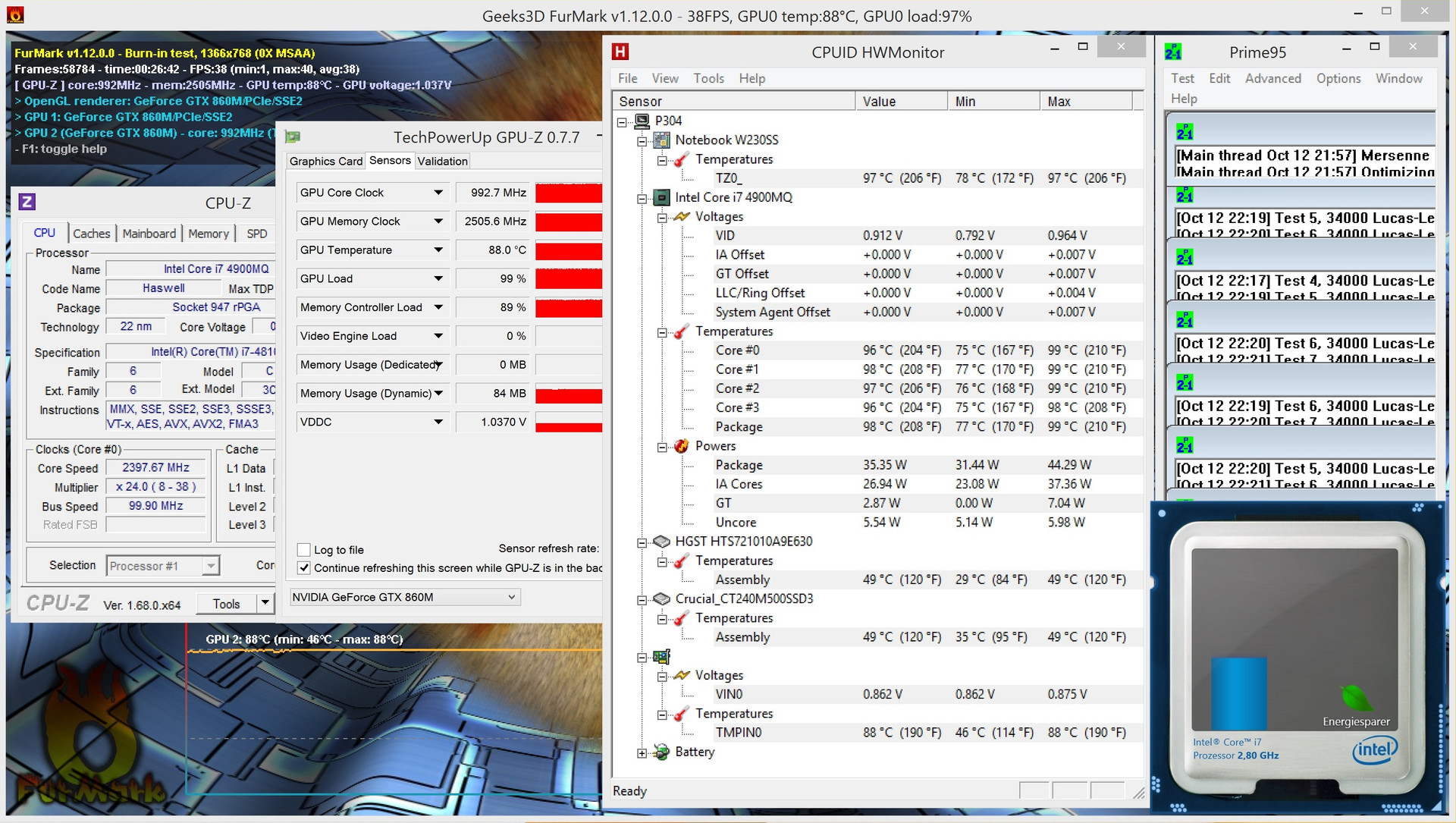Enable the Log to file checkbox

click(x=304, y=550)
